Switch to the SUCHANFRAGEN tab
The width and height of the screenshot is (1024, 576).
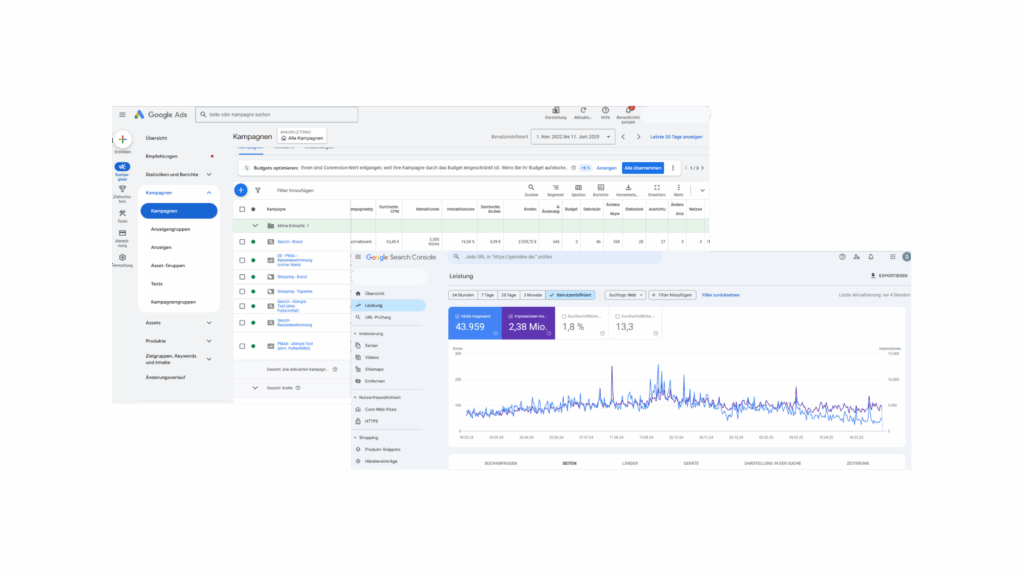[501, 463]
